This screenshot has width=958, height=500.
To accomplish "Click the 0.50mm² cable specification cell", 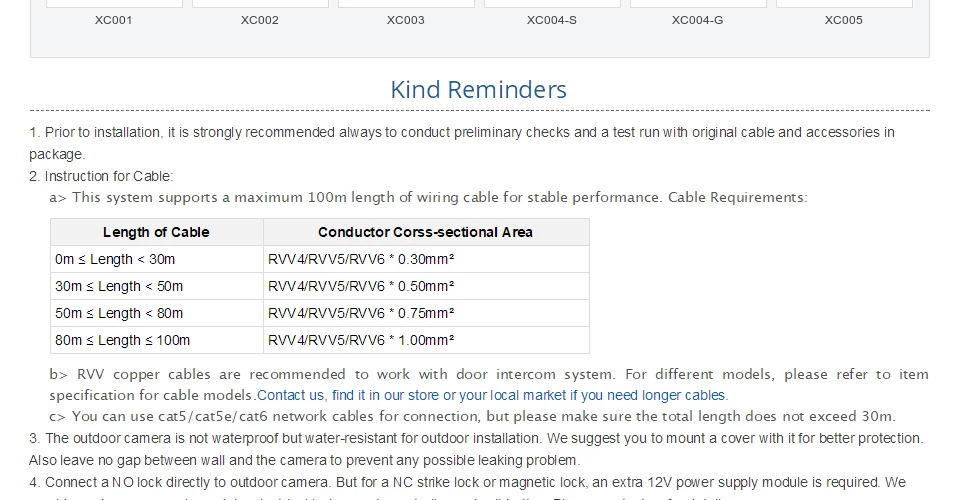I will coord(426,286).
